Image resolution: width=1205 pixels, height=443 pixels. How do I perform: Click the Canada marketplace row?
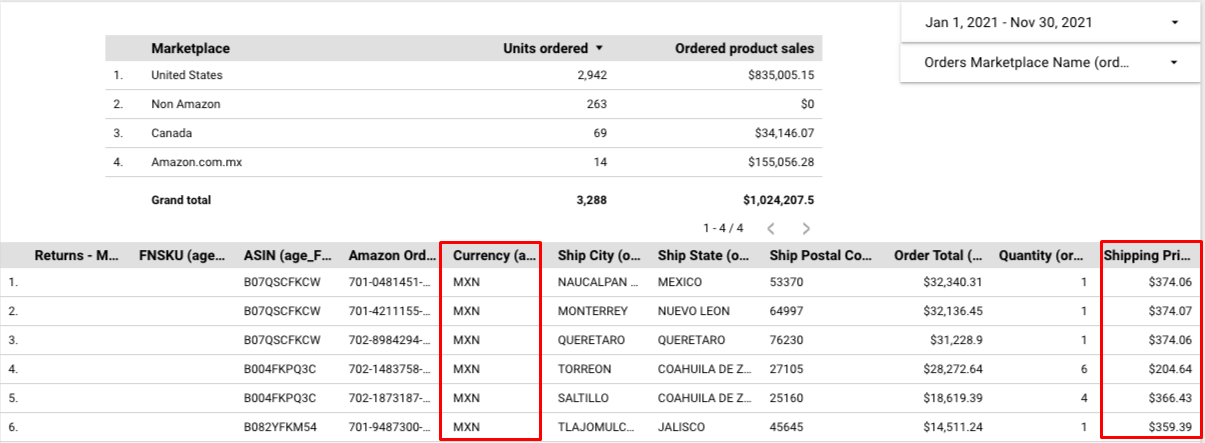pos(171,133)
